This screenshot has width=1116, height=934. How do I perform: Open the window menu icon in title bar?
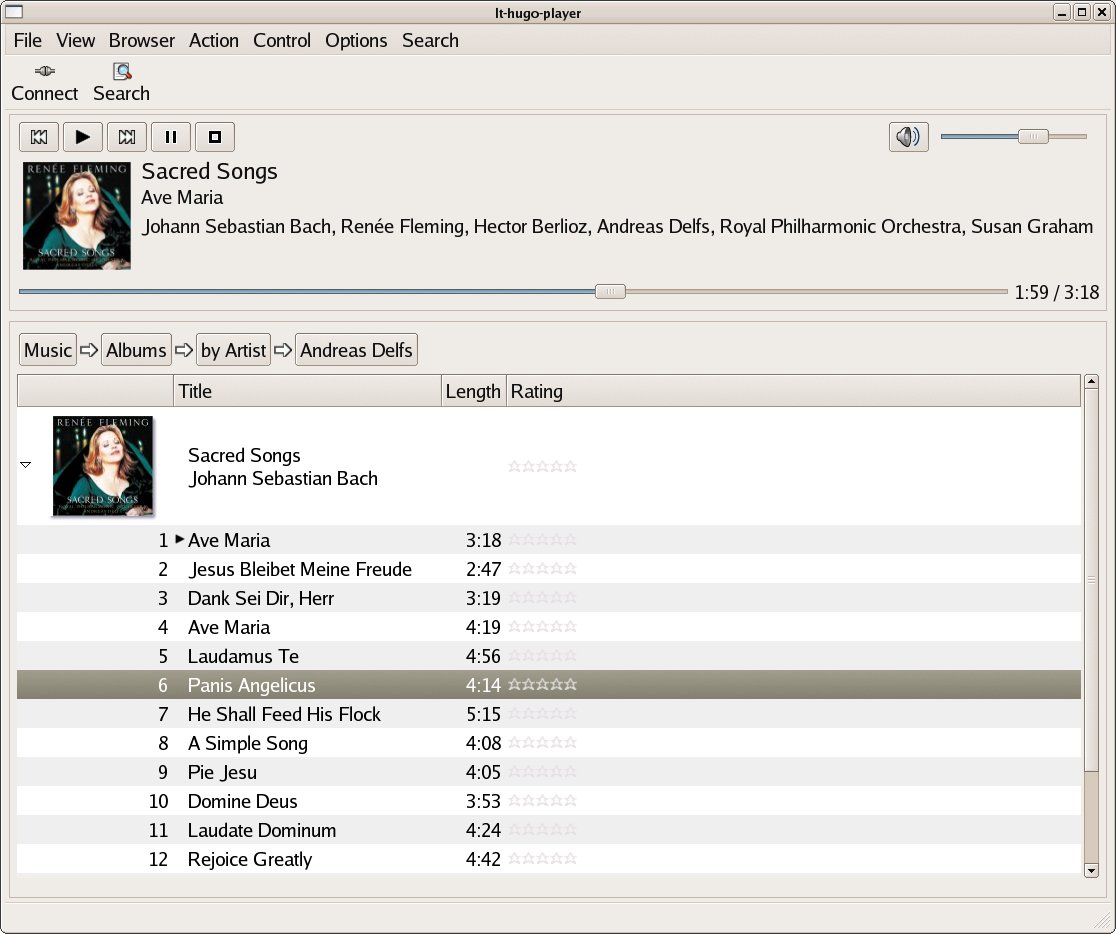pos(14,11)
